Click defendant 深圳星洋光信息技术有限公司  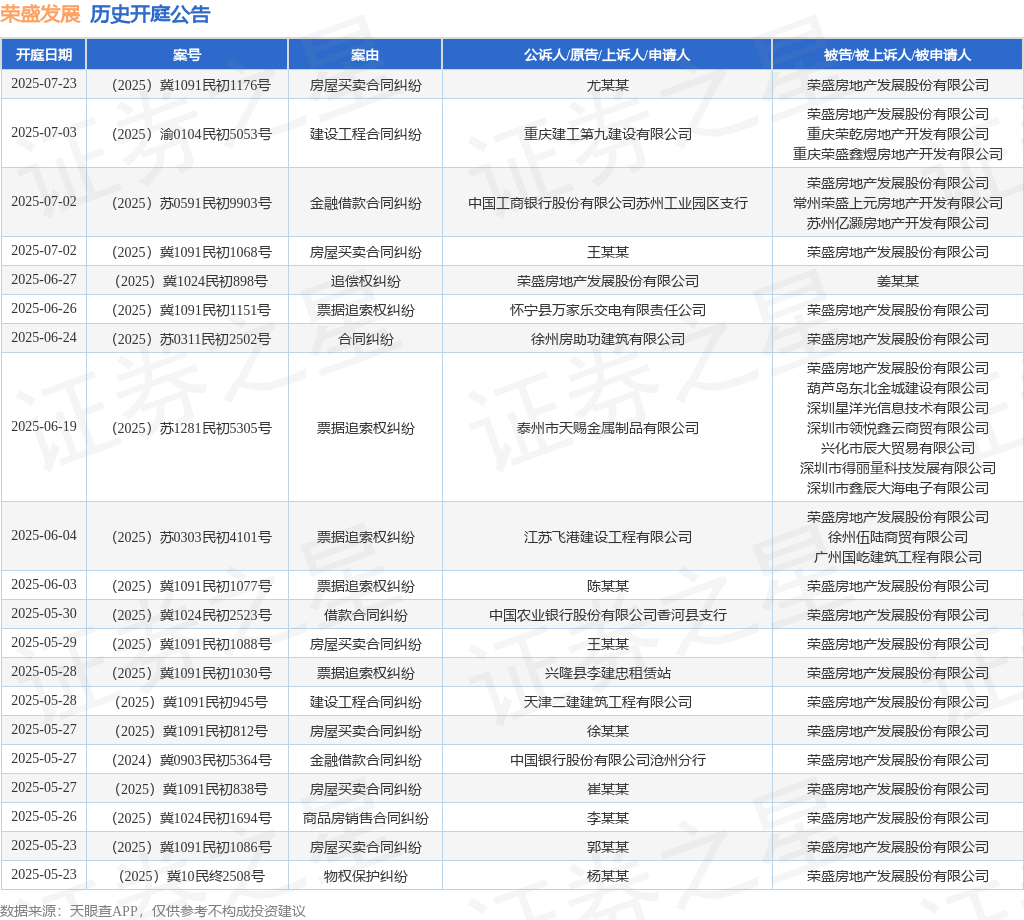coord(897,408)
